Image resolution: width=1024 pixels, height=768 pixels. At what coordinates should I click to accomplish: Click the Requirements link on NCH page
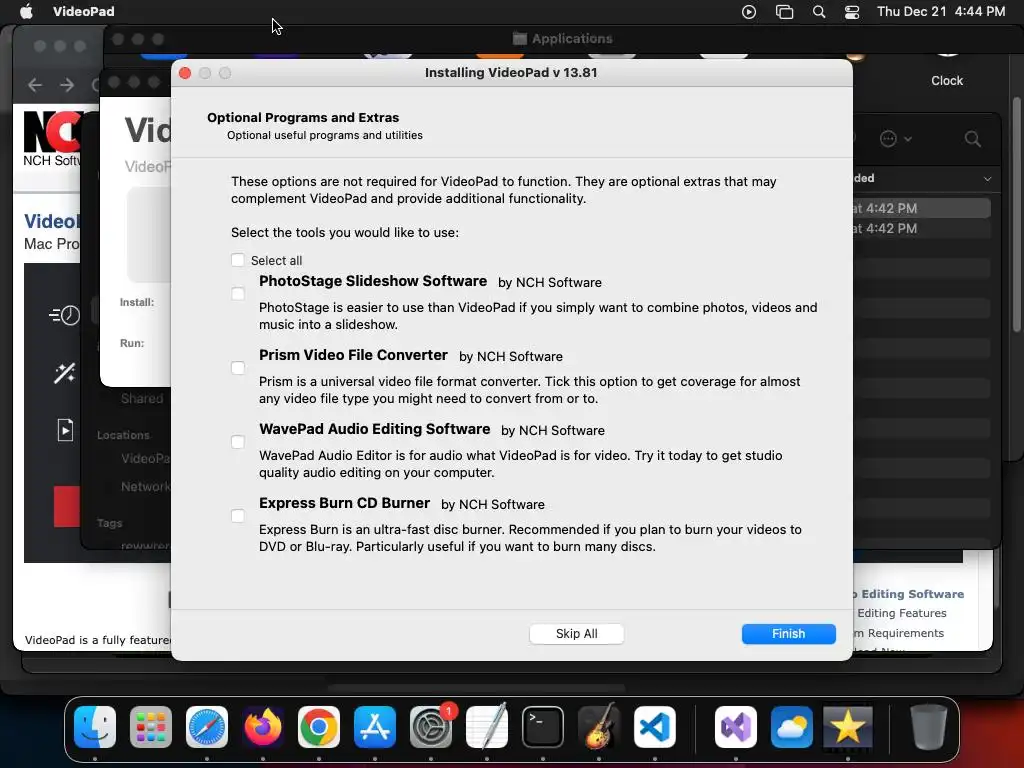[x=899, y=633]
